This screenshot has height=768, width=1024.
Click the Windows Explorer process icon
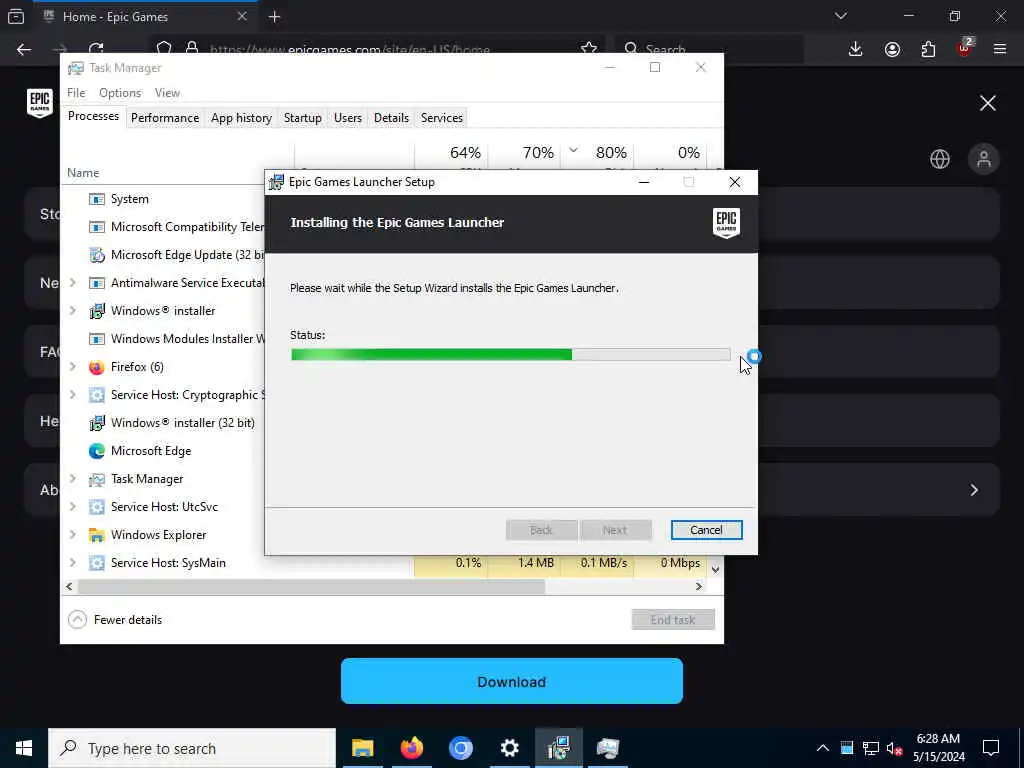coord(97,535)
